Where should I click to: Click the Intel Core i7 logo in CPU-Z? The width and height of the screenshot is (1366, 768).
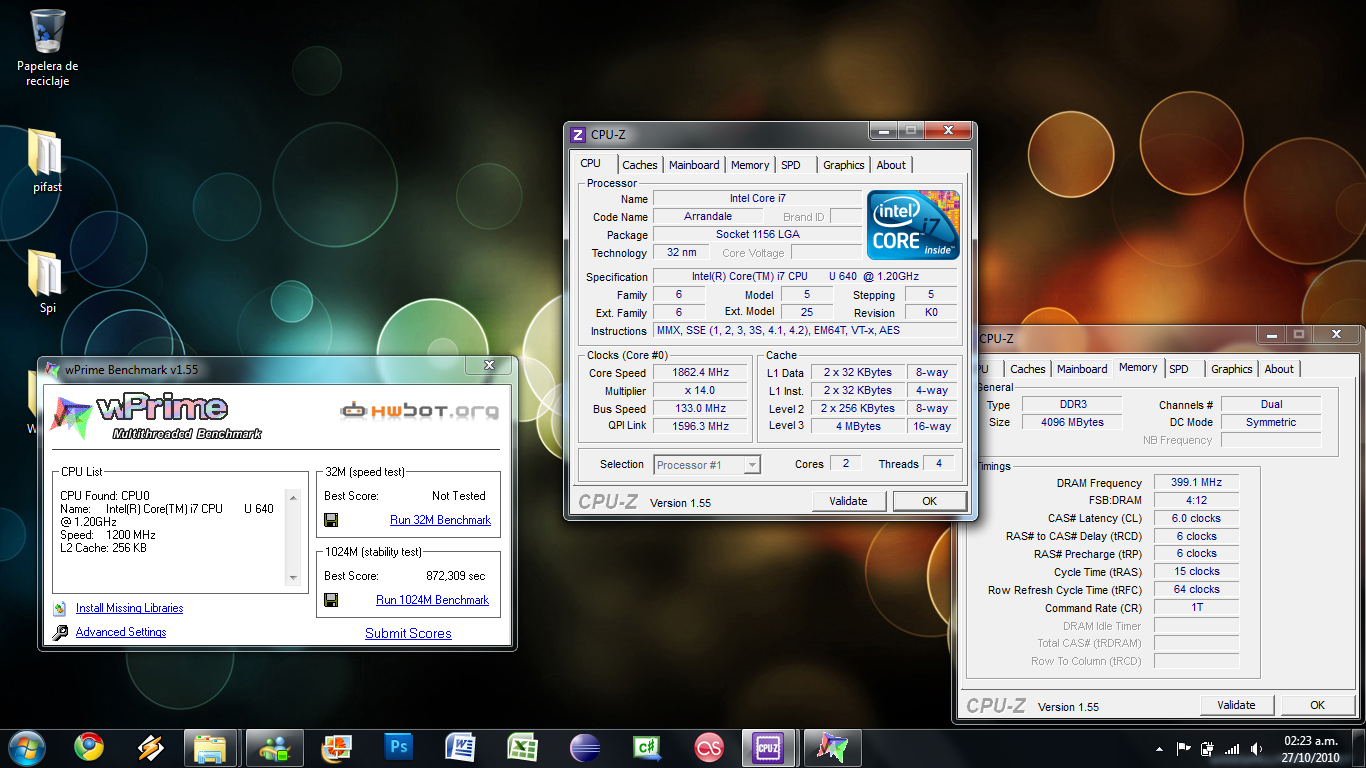tap(913, 225)
